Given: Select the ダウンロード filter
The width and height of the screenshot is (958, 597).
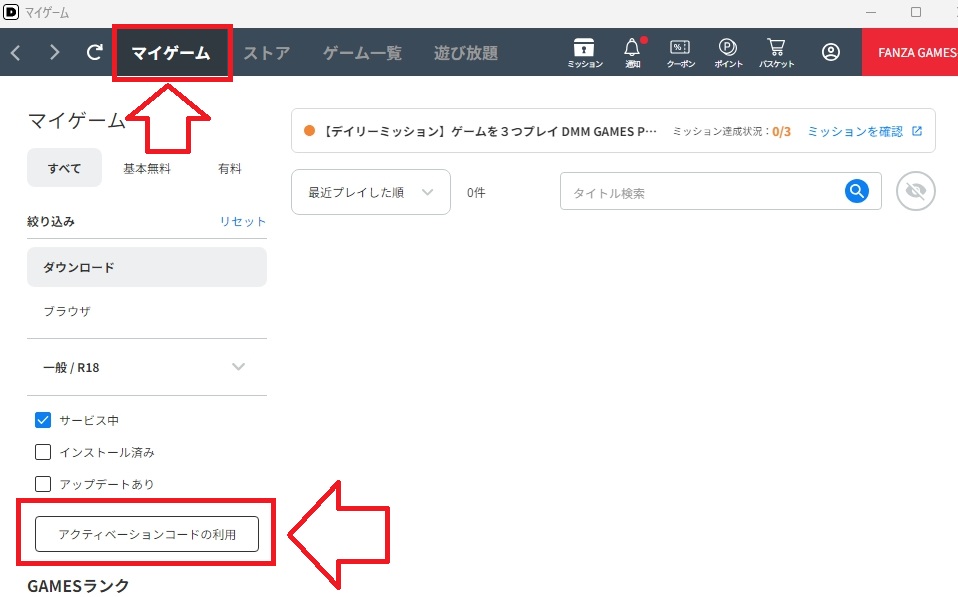Looking at the screenshot, I should (x=147, y=267).
